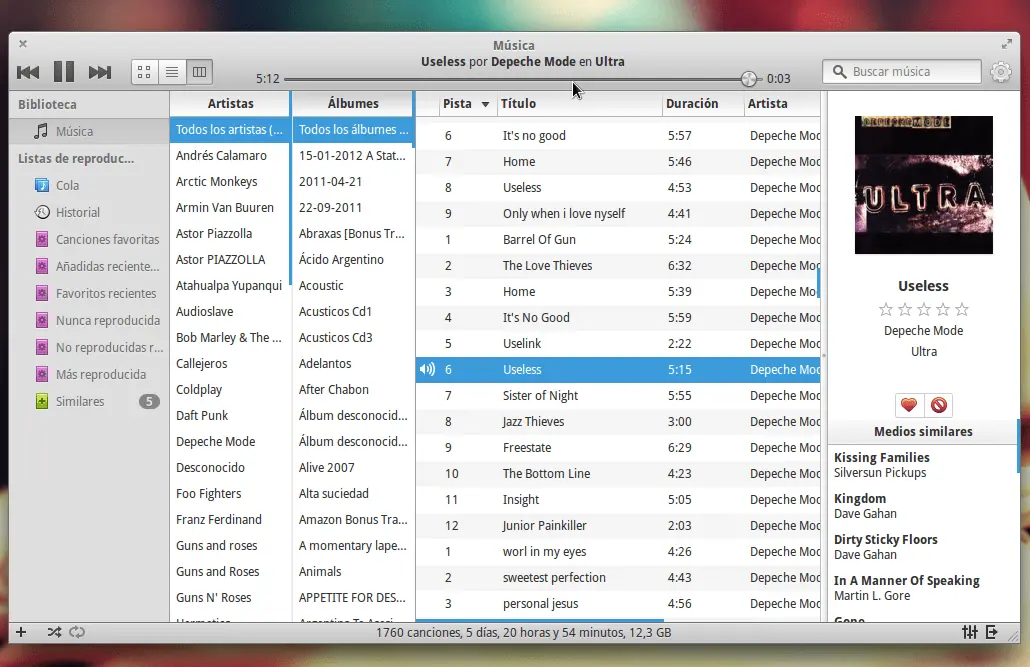
Task: Click the playback progress slider handle
Action: click(748, 79)
